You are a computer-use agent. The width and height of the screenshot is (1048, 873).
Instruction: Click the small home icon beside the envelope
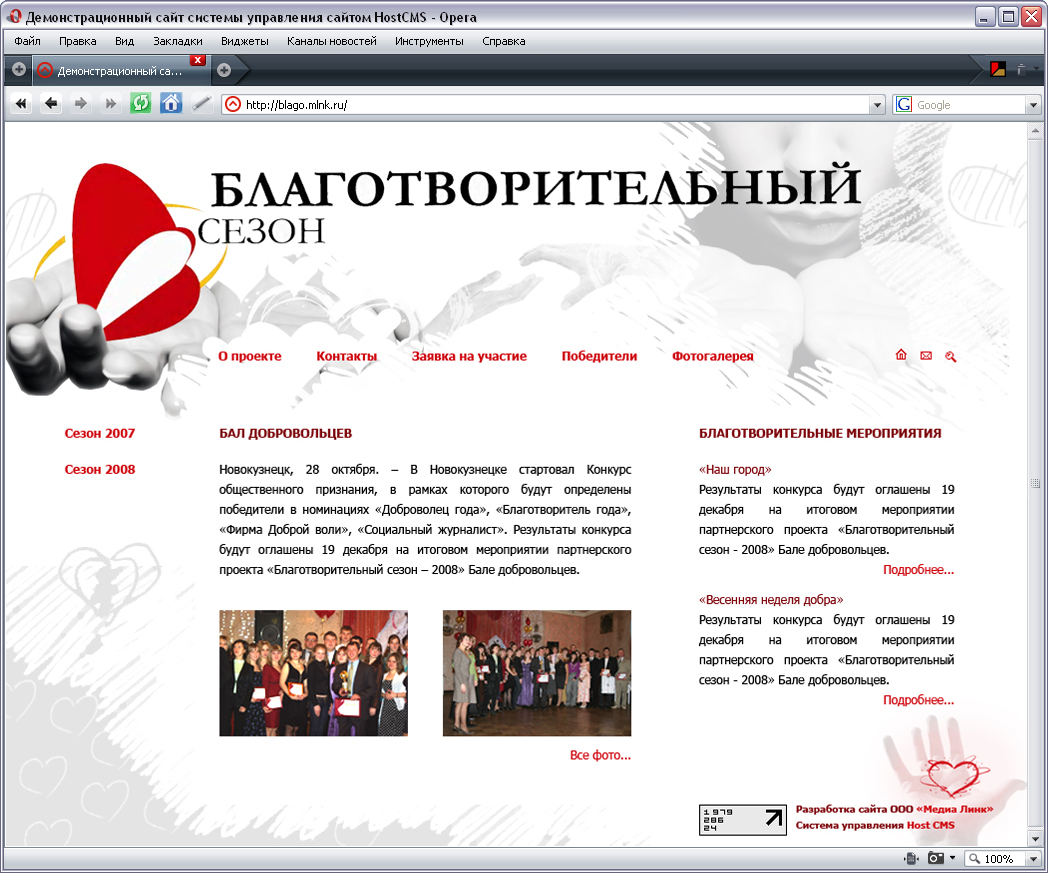pyautogui.click(x=900, y=354)
